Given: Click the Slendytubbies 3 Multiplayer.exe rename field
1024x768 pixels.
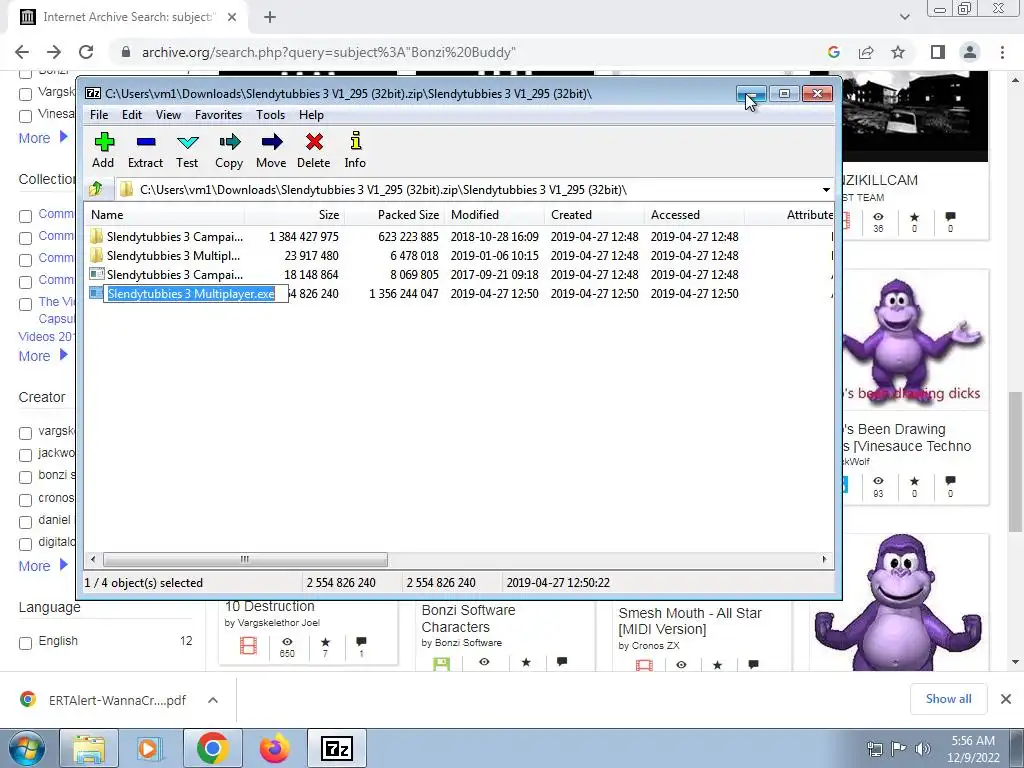Looking at the screenshot, I should 195,294.
